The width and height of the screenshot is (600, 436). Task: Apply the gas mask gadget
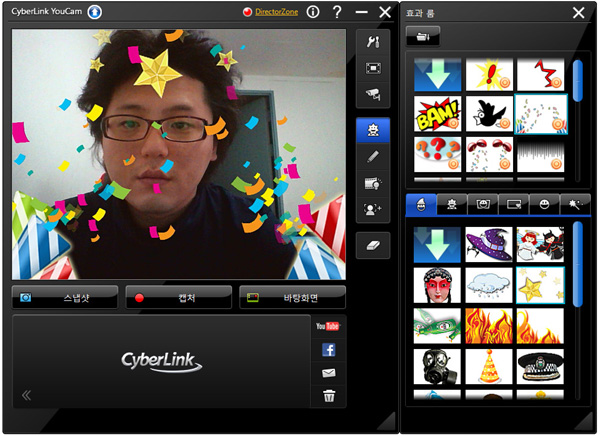(x=437, y=367)
